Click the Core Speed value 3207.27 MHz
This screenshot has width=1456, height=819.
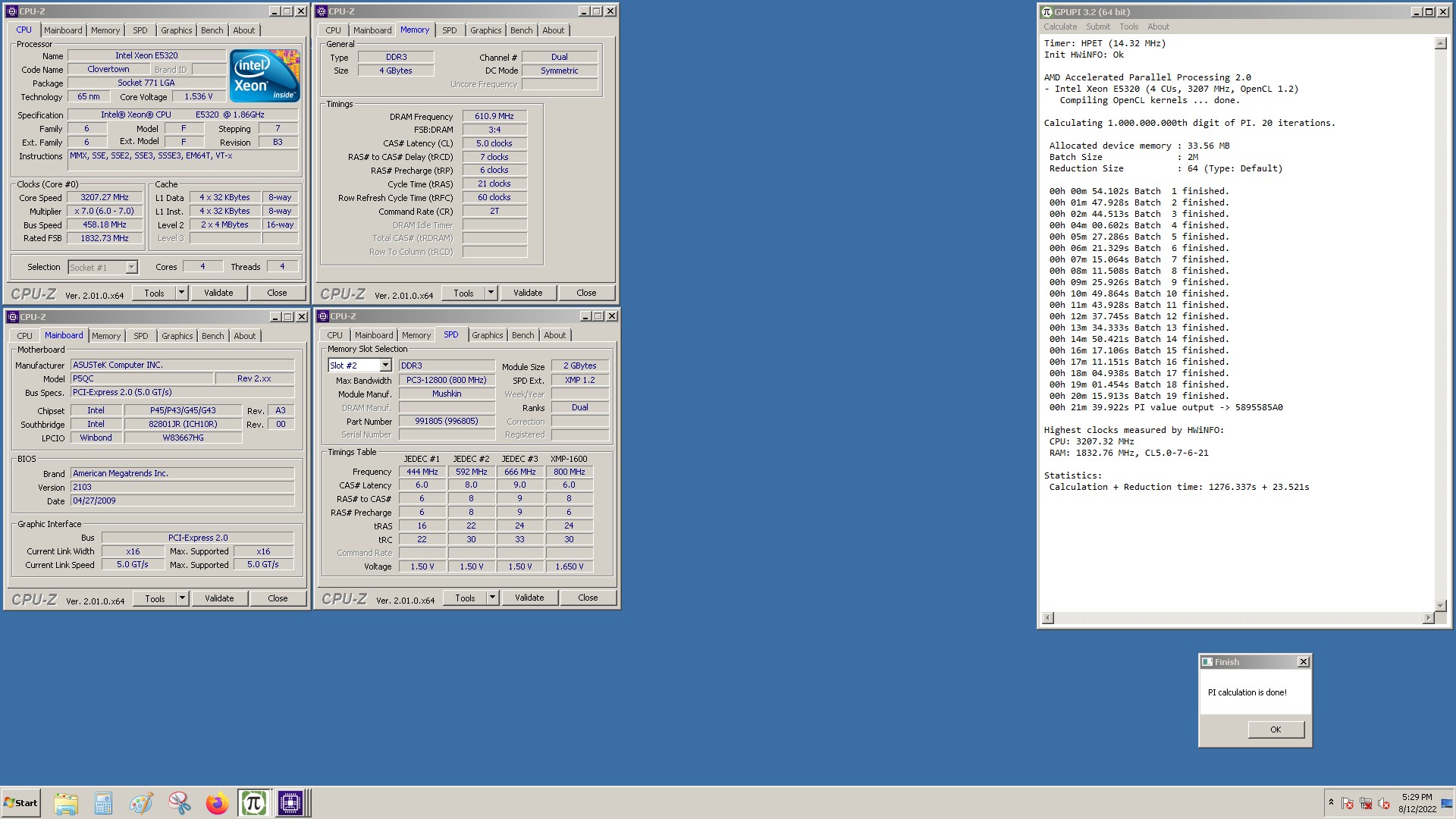click(x=105, y=197)
